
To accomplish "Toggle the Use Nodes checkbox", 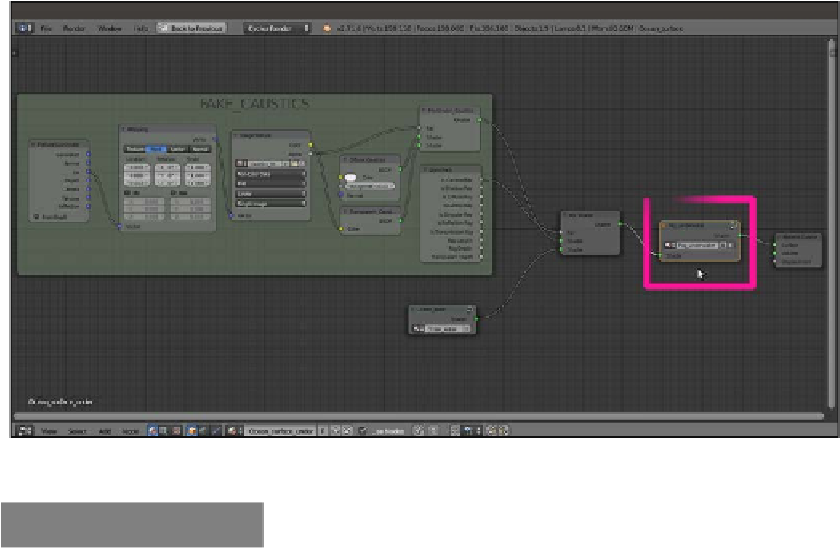I will (360, 430).
